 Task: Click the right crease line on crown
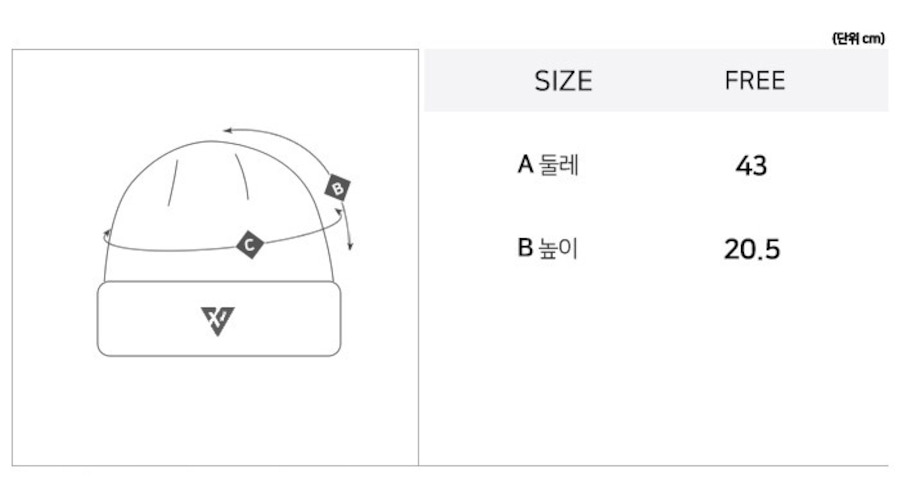pos(242,177)
